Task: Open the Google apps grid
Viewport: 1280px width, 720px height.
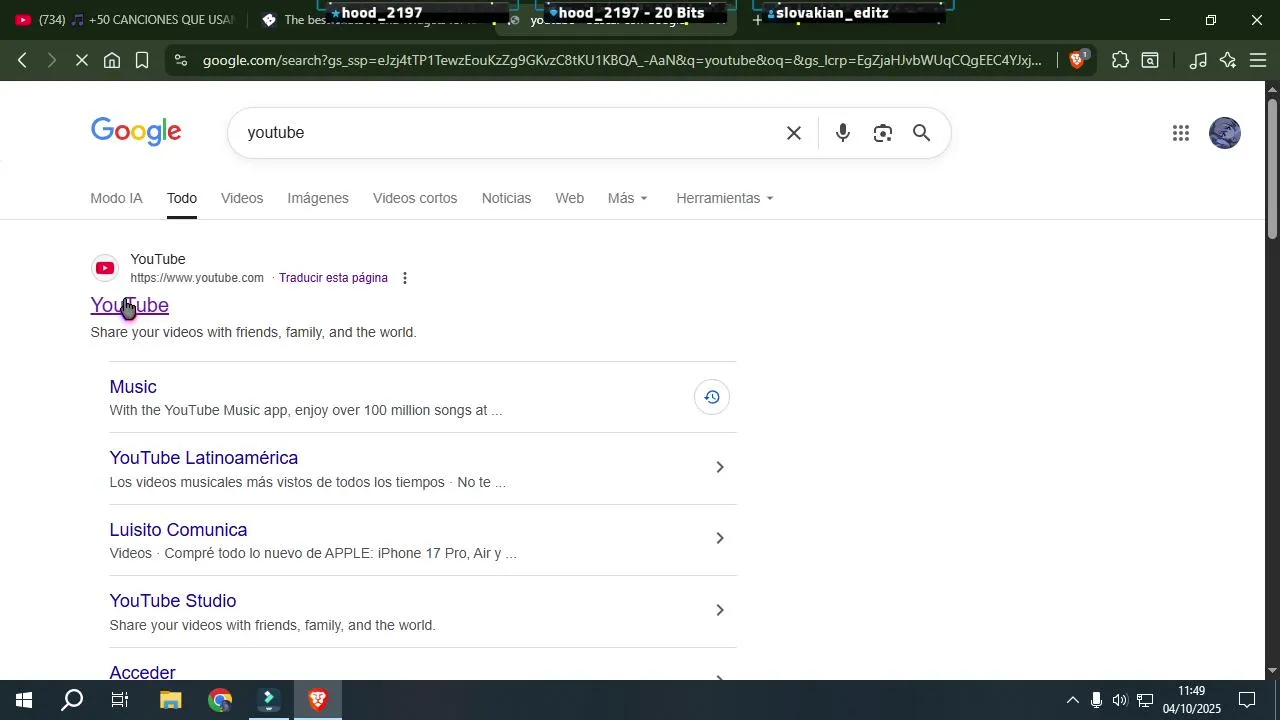Action: 1180,133
